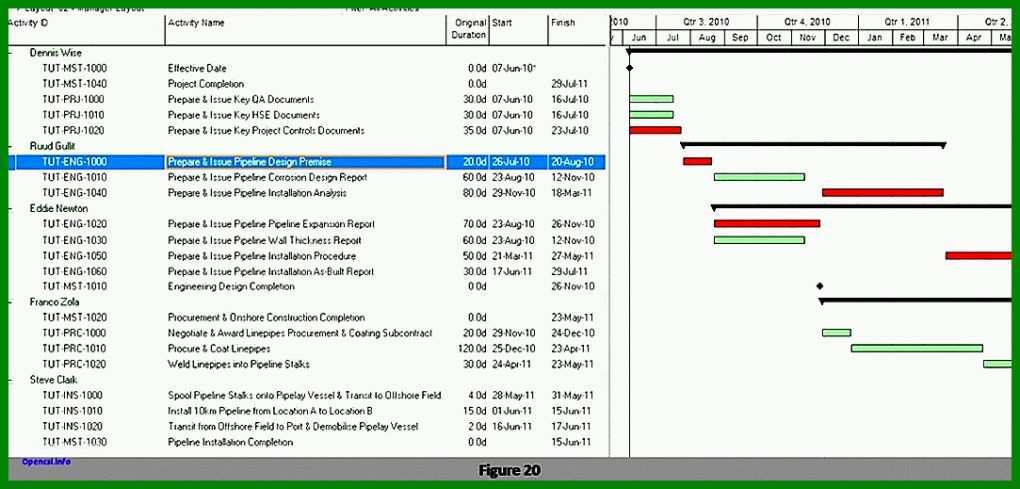1020x489 pixels.
Task: Click the green Gantt bar for TUT-PRJ-1000
Action: [651, 99]
